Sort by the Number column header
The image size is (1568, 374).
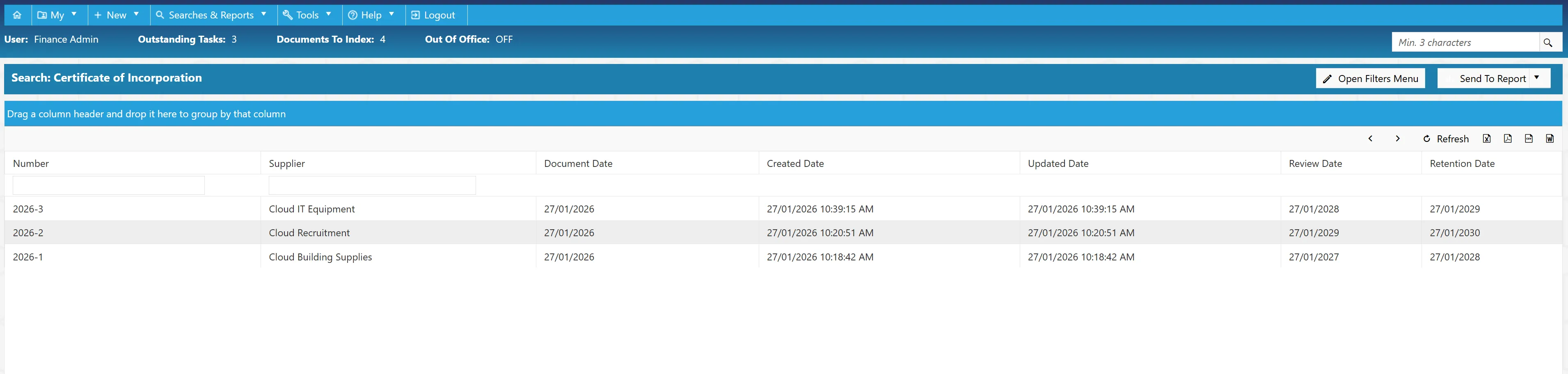[30, 164]
